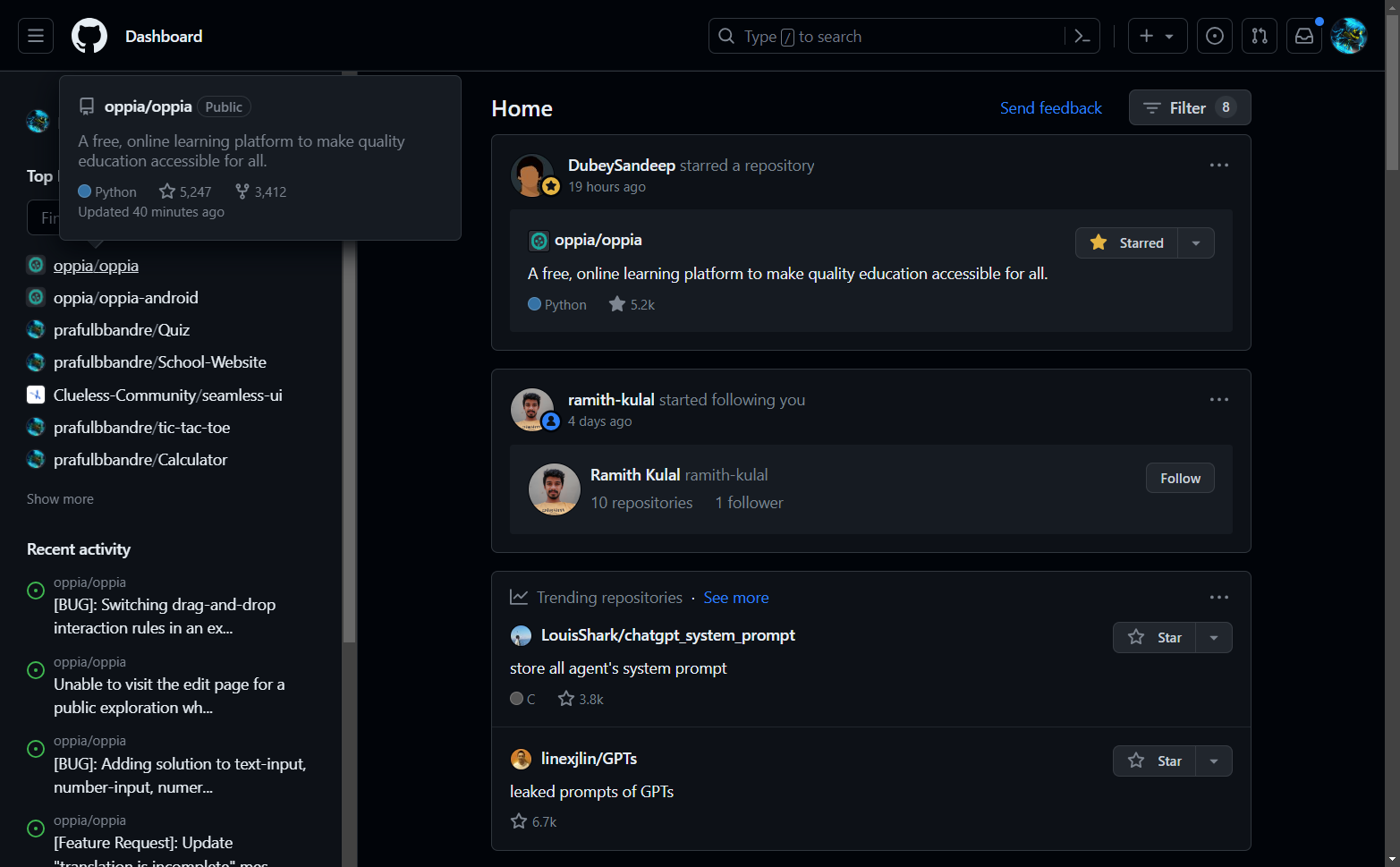Open the create new plus dropdown
Image resolution: width=1400 pixels, height=867 pixels.
click(1158, 36)
